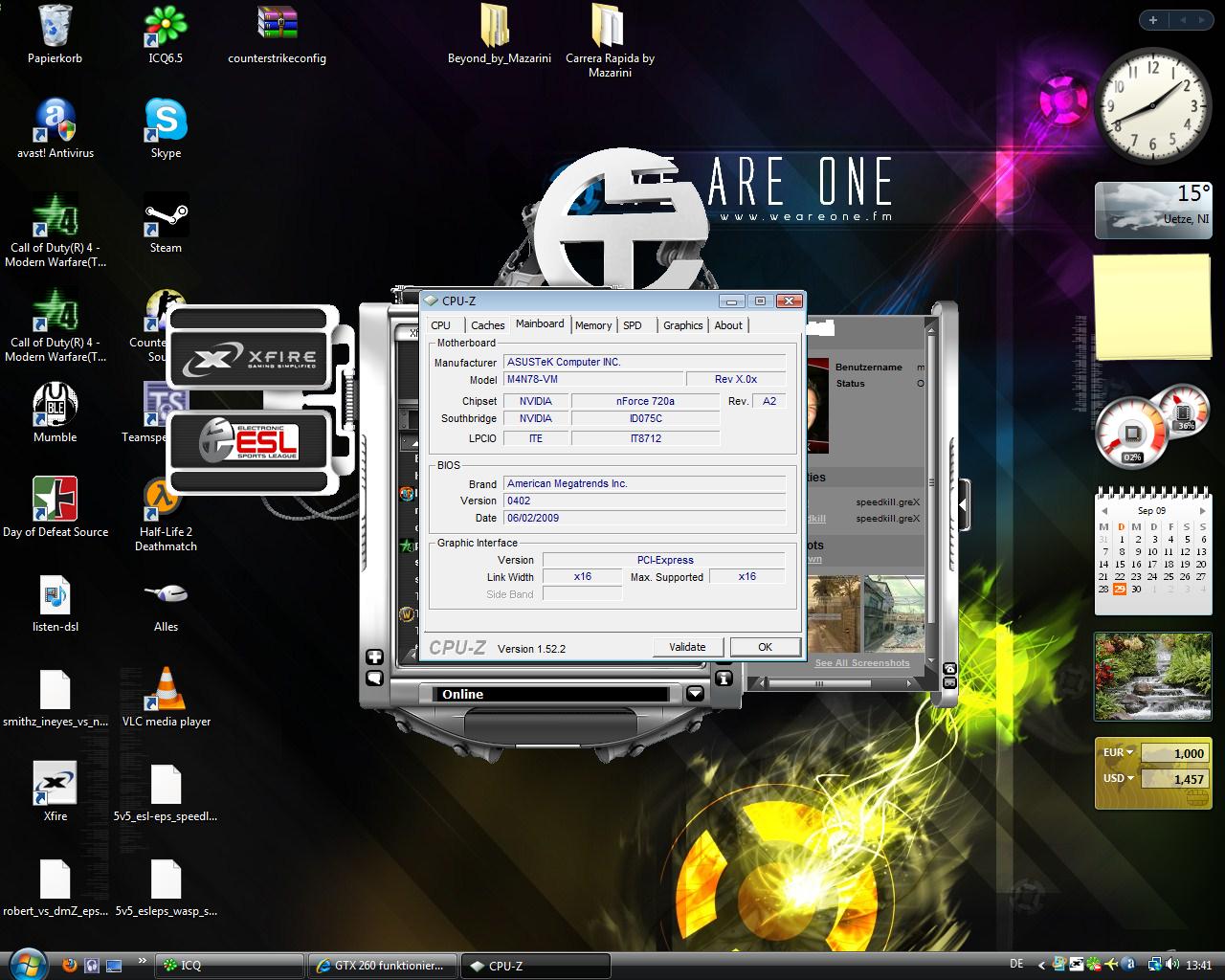Screen dimensions: 1225x980
Task: Click the Xfire tray icon
Action: pyautogui.click(x=1078, y=965)
